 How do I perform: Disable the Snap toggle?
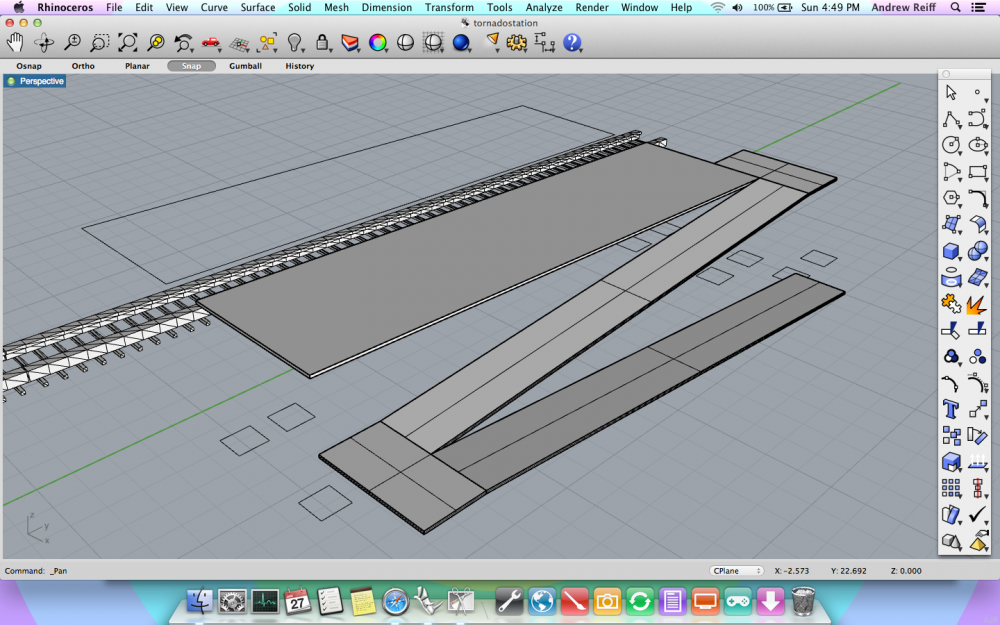coord(191,66)
